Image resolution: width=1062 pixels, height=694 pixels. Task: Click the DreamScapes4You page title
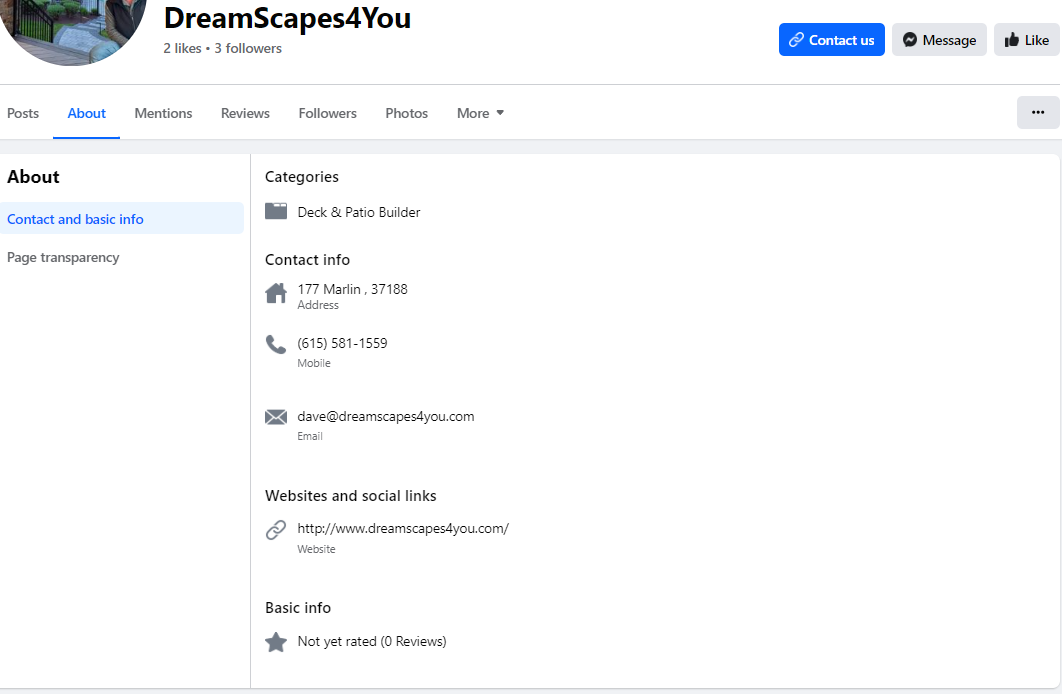[287, 18]
